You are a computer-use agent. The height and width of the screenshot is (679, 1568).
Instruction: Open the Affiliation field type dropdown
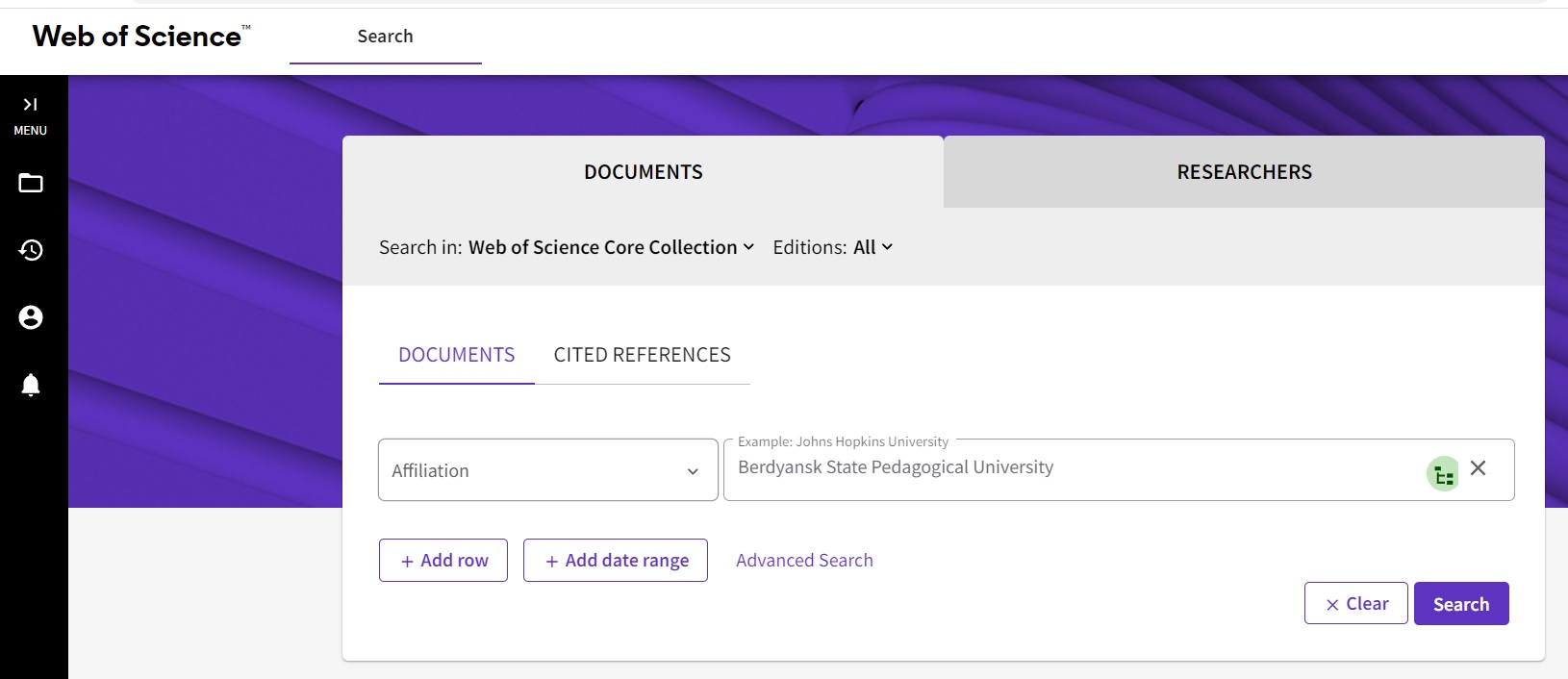pos(547,470)
